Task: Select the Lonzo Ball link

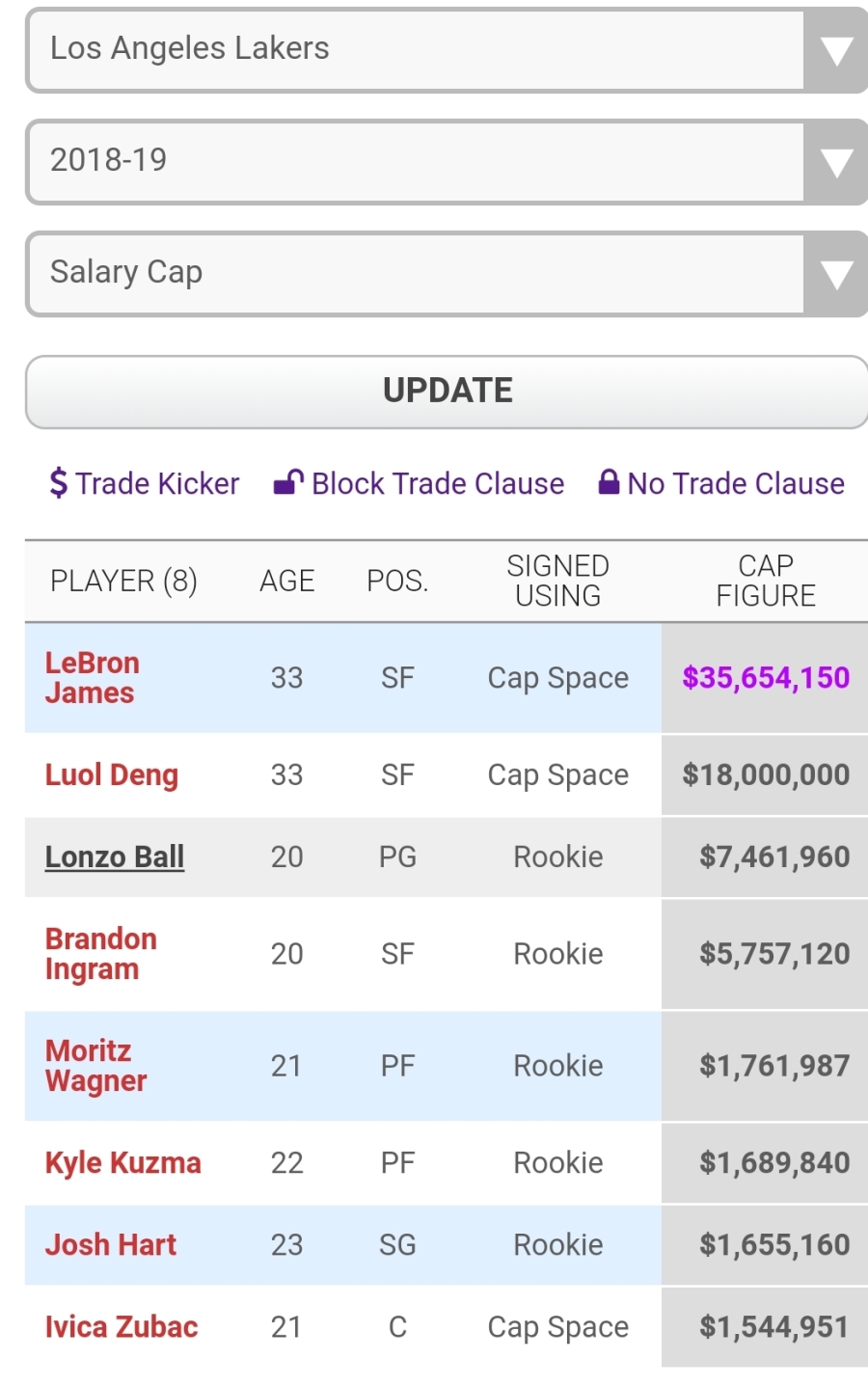Action: tap(115, 857)
